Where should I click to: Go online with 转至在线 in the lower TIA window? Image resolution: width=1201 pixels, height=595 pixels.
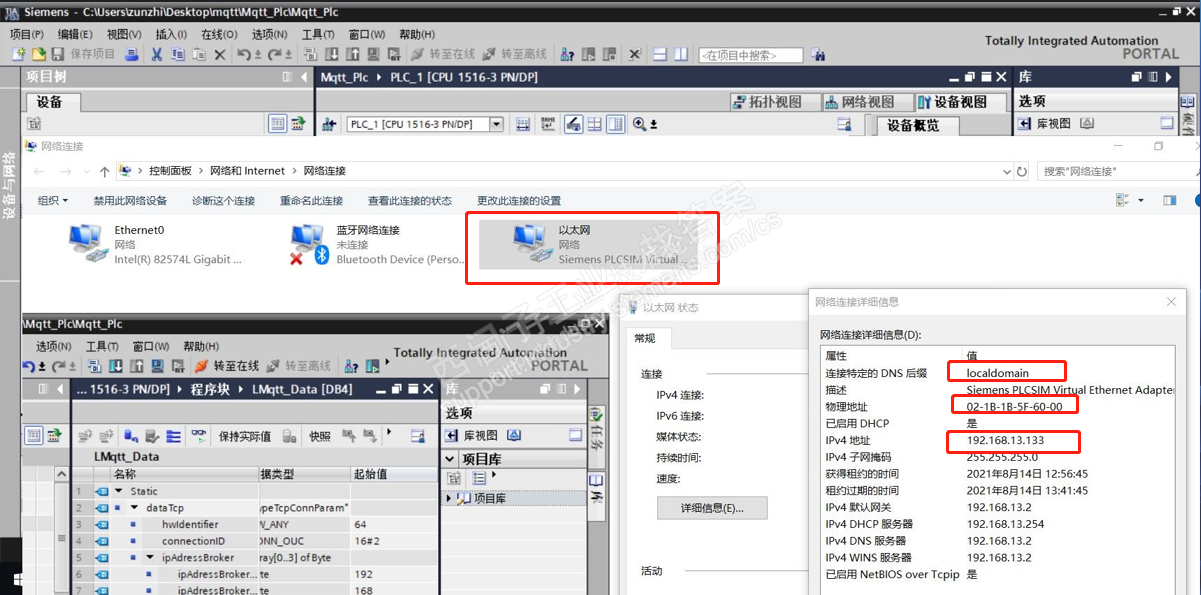(x=227, y=366)
